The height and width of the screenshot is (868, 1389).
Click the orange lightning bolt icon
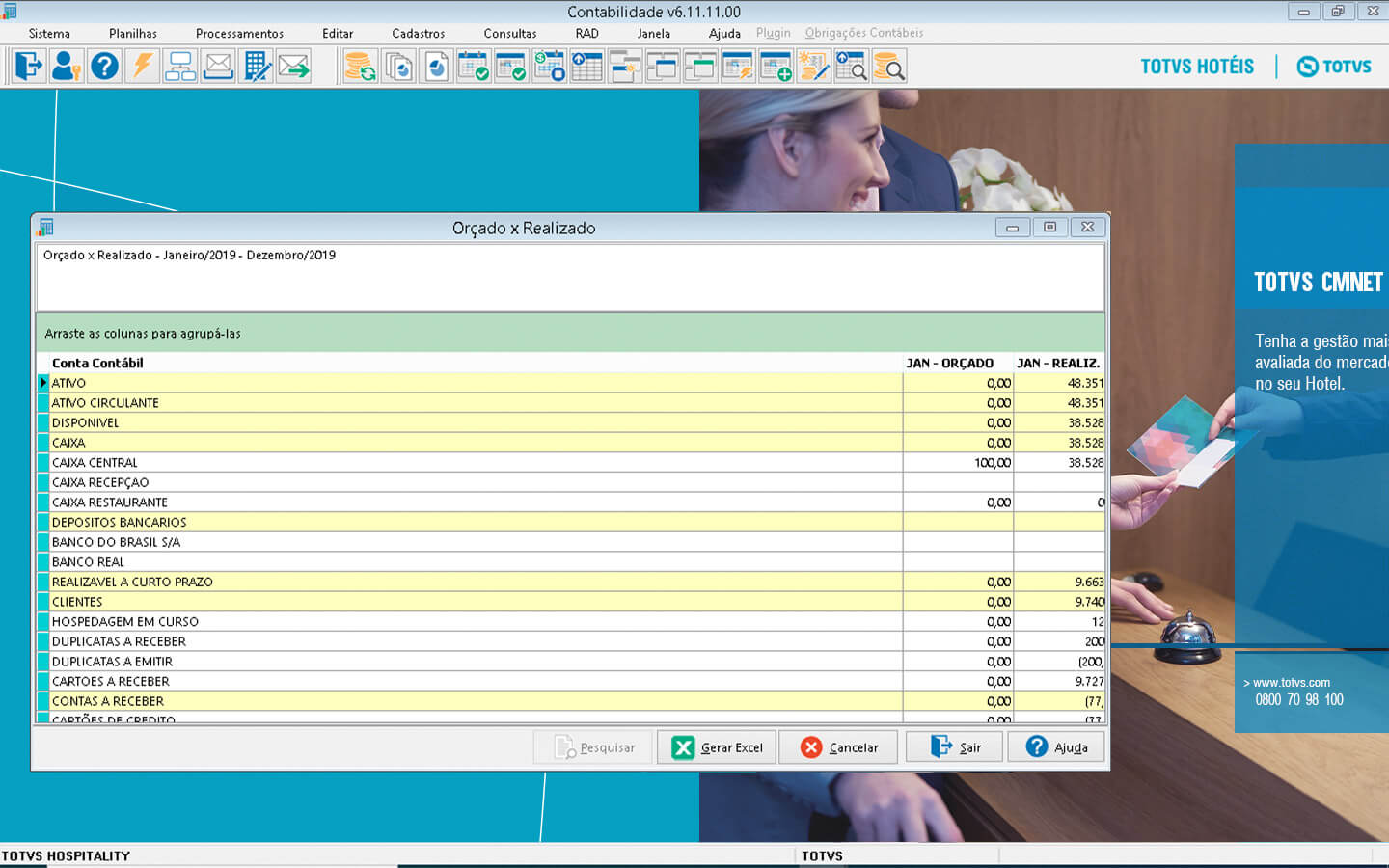pos(143,67)
